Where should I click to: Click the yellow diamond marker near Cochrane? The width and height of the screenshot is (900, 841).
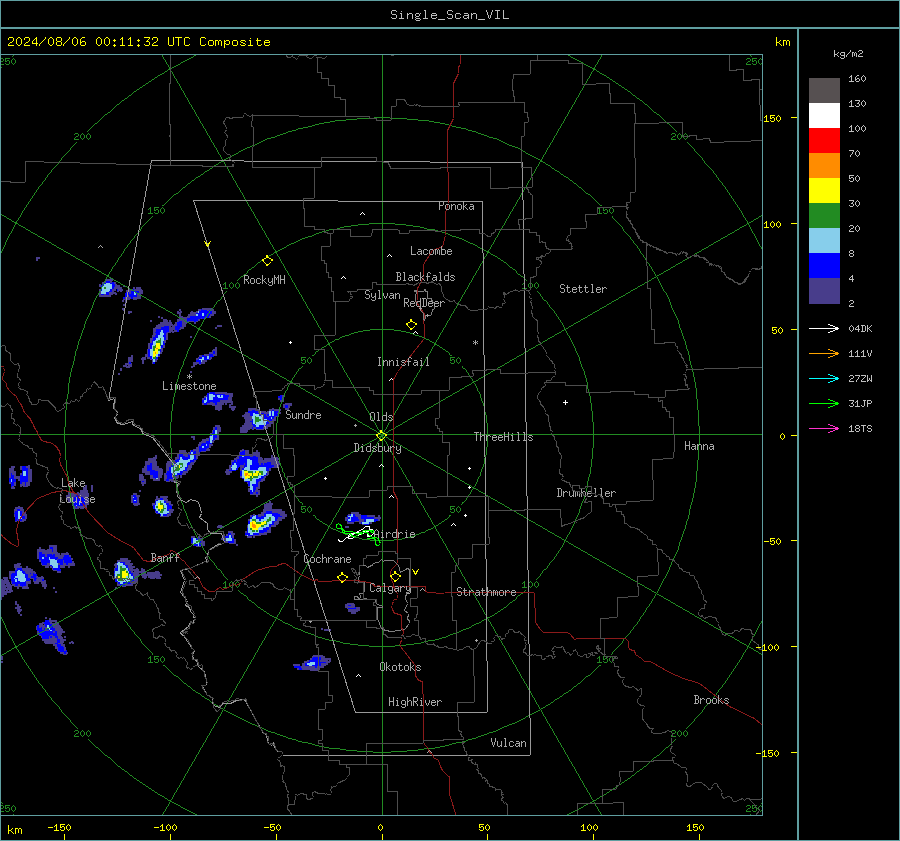click(343, 578)
